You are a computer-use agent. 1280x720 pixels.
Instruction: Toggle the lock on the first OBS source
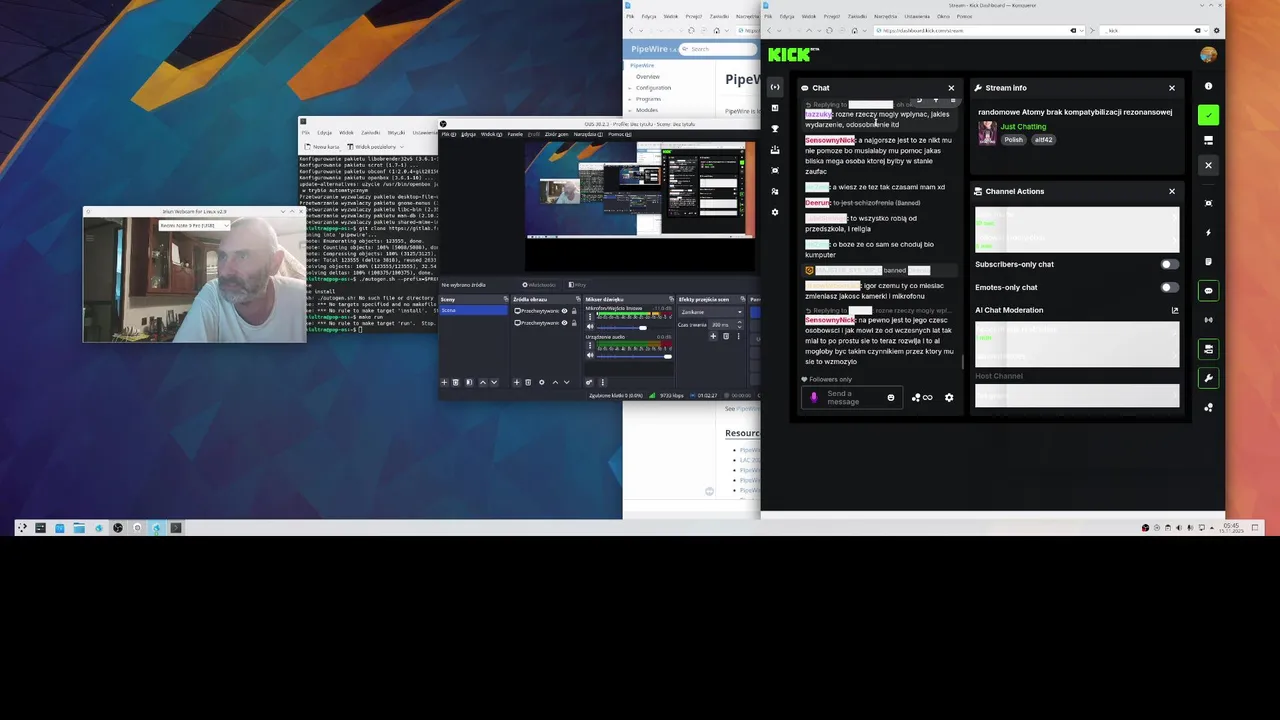[574, 311]
